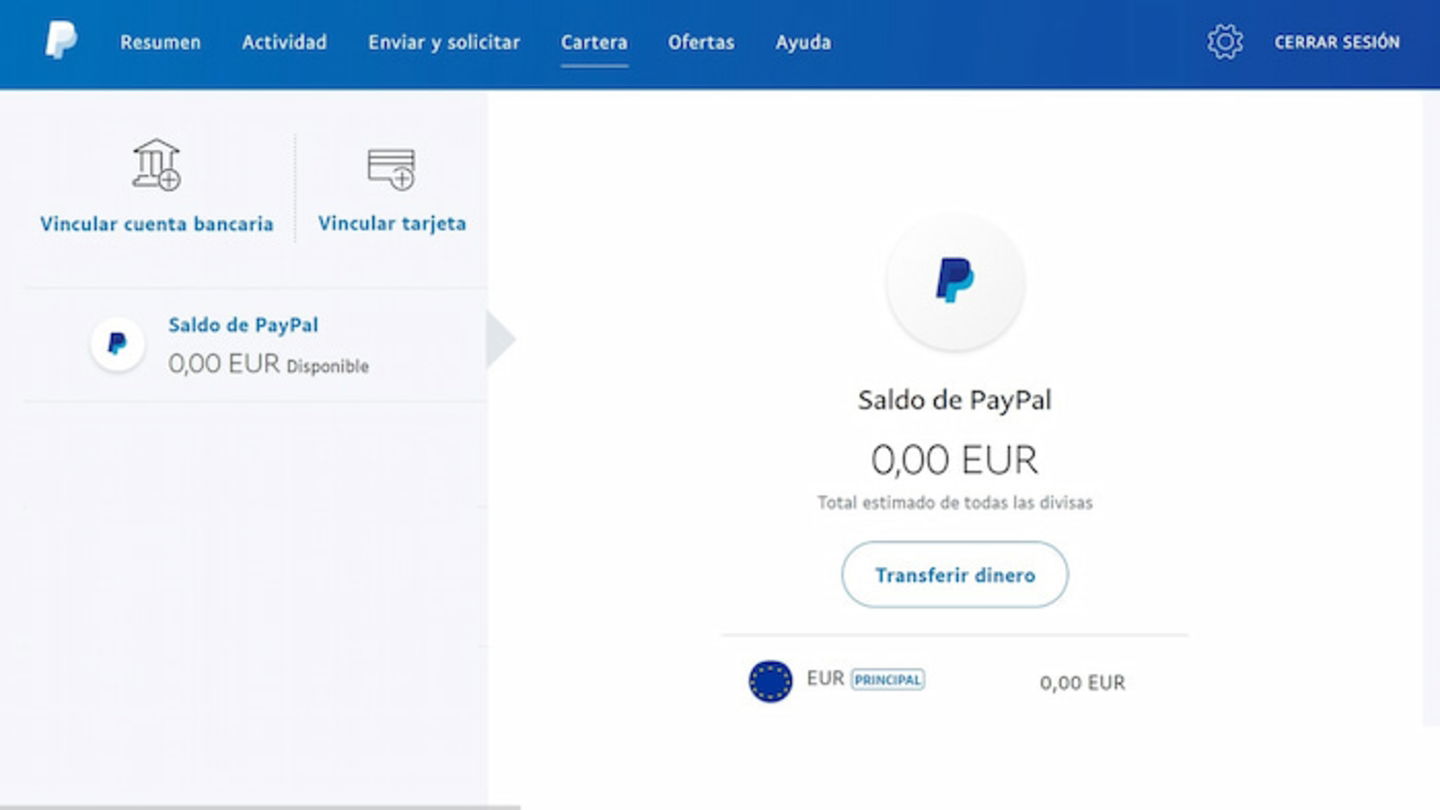
Task: Click PayPal icon beside Saldo de PayPal list row
Action: (x=117, y=344)
